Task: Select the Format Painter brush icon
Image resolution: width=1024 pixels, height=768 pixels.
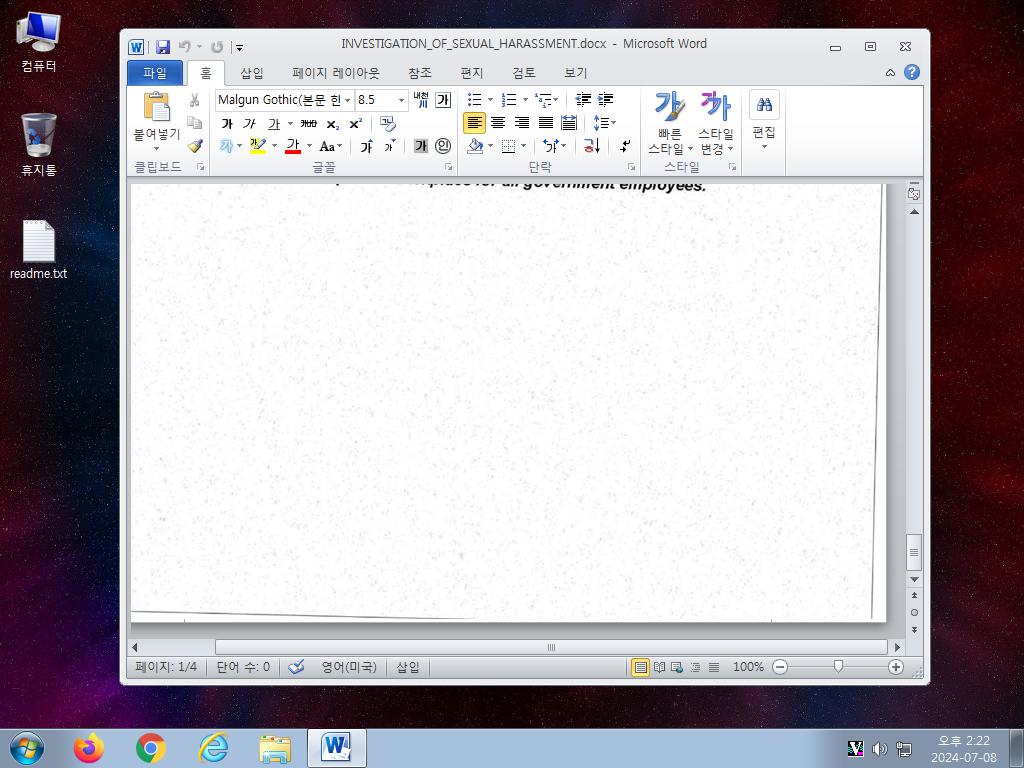Action: (195, 146)
